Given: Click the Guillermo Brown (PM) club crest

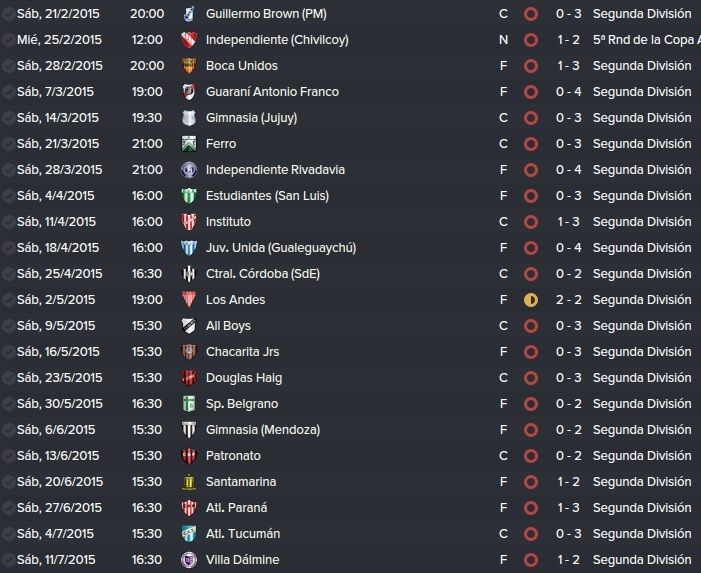Looking at the screenshot, I should coord(189,14).
